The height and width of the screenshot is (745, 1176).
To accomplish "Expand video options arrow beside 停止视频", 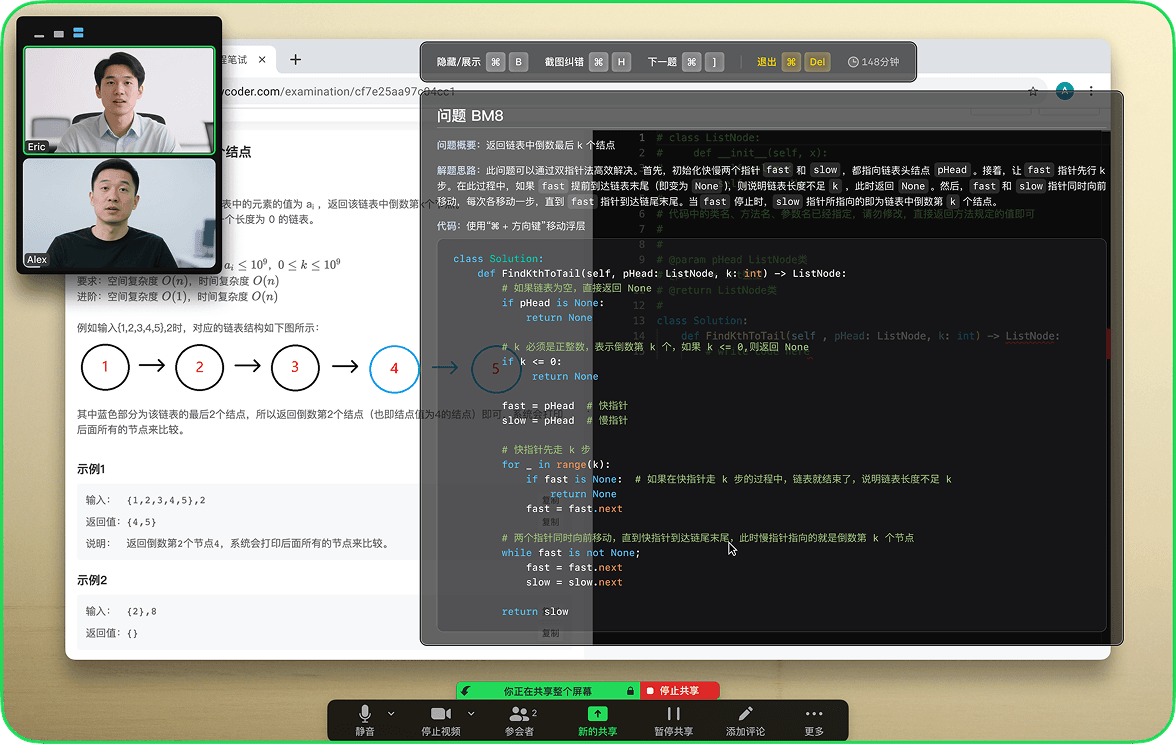I will (471, 713).
